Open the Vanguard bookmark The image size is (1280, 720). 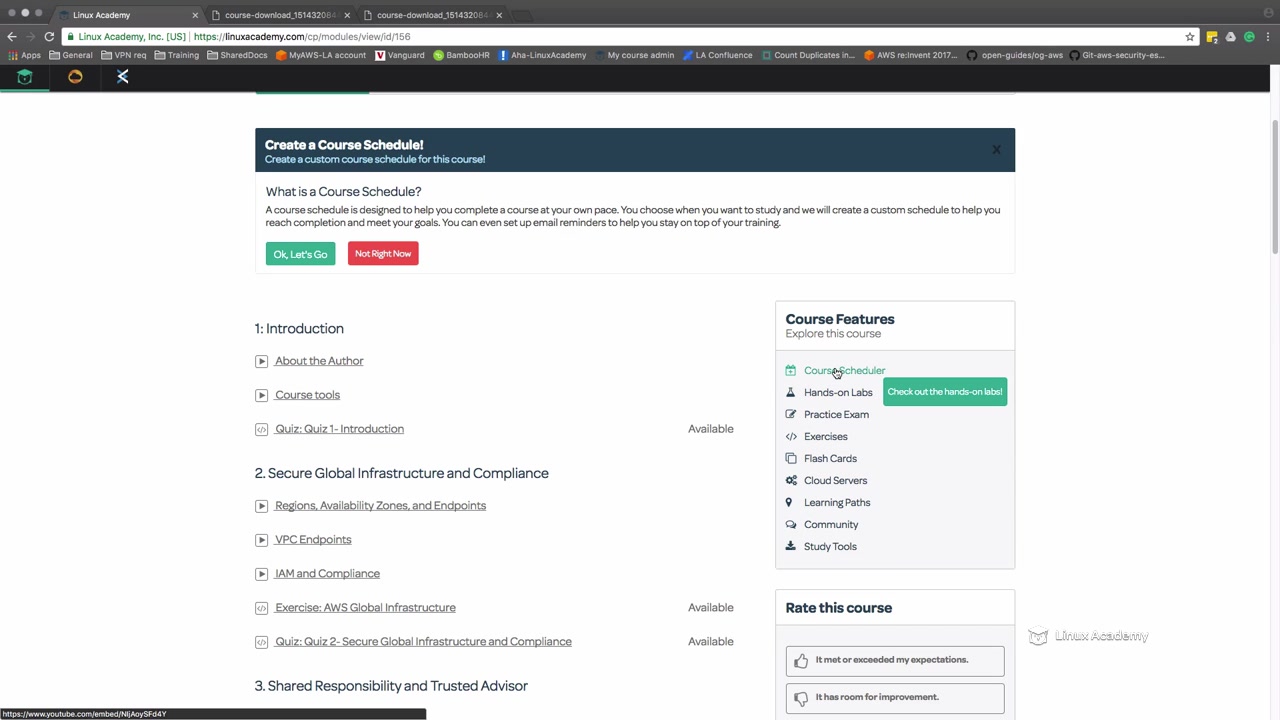tap(400, 55)
